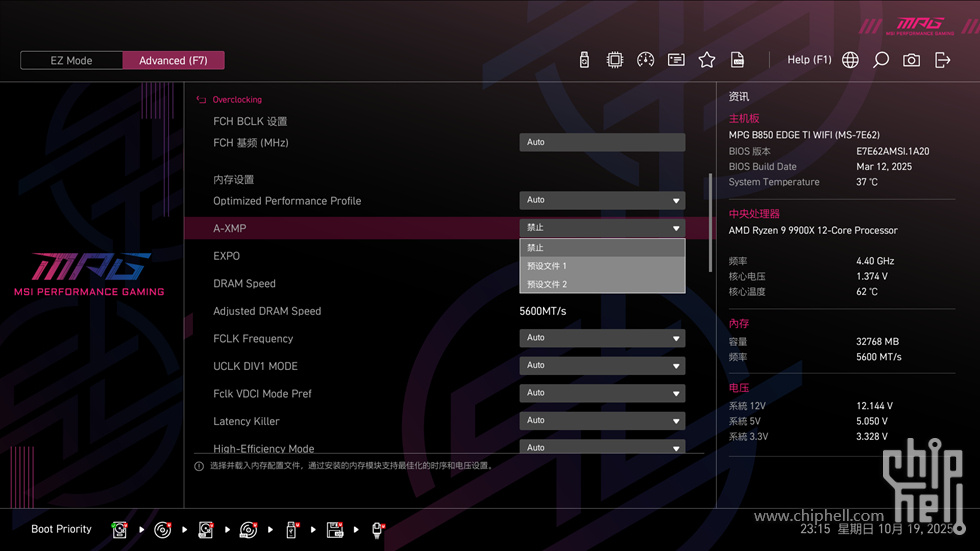This screenshot has width=980, height=551.
Task: Expand Optimized Performance Profile dropdown
Action: click(x=602, y=200)
